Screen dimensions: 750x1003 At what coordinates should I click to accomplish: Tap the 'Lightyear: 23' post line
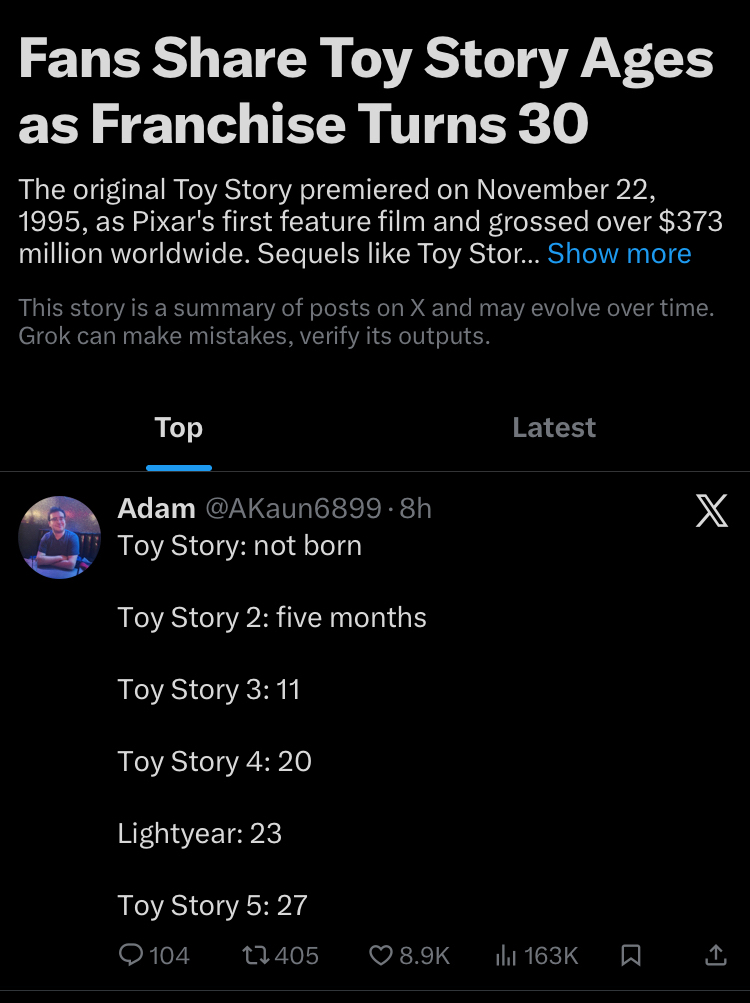pos(200,834)
